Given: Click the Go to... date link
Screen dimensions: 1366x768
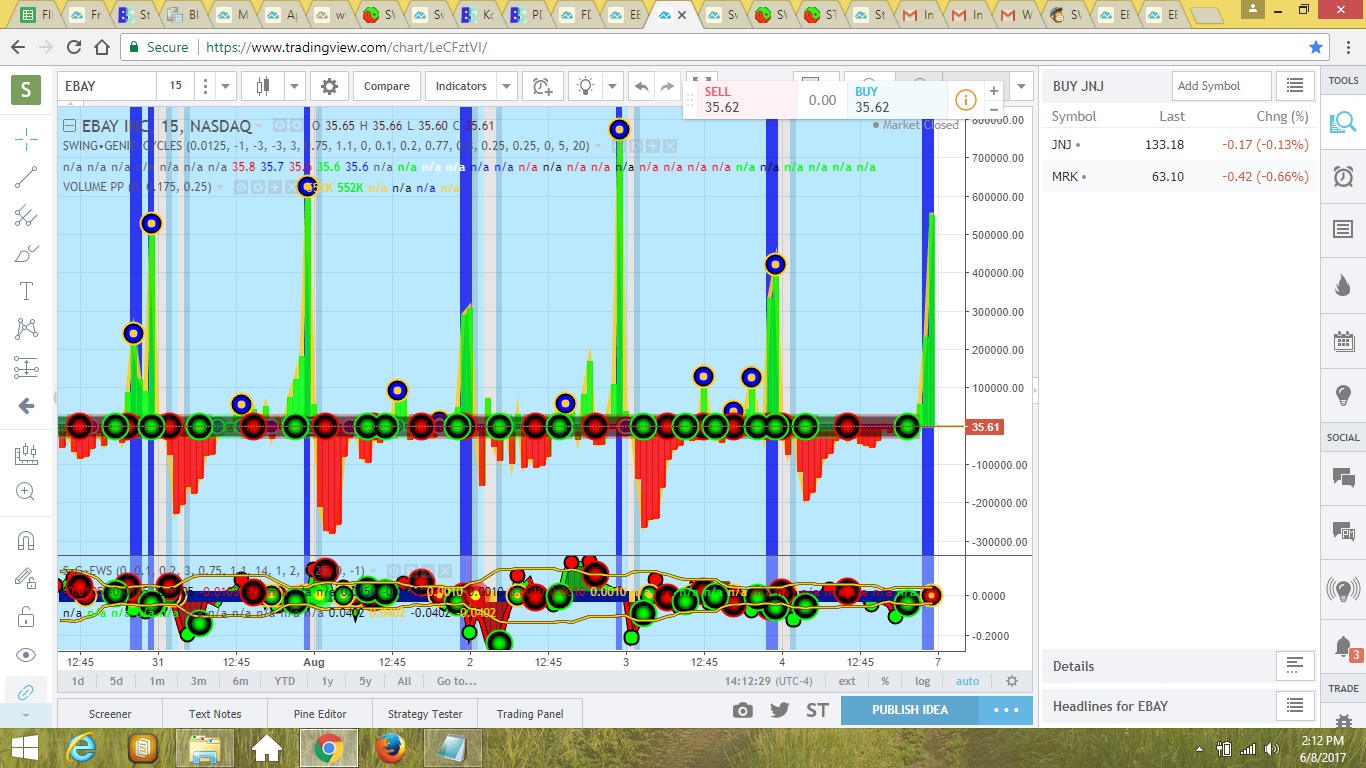Looking at the screenshot, I should (x=456, y=681).
